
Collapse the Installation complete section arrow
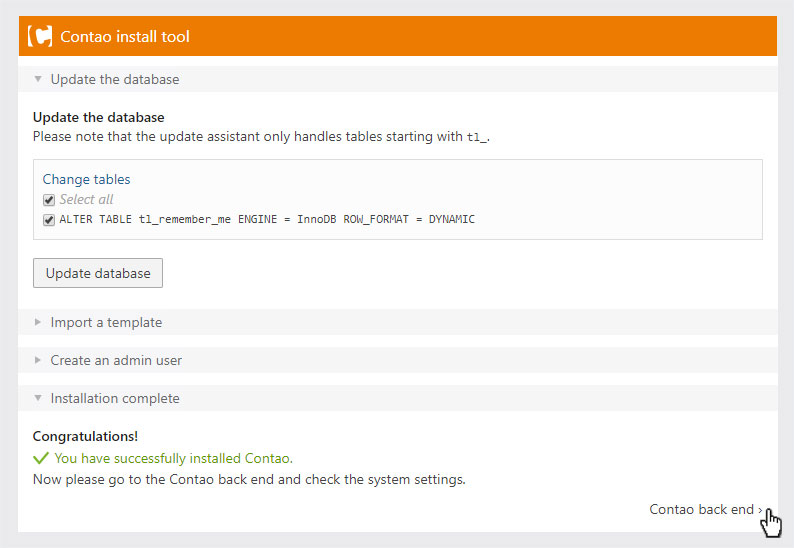click(x=38, y=398)
